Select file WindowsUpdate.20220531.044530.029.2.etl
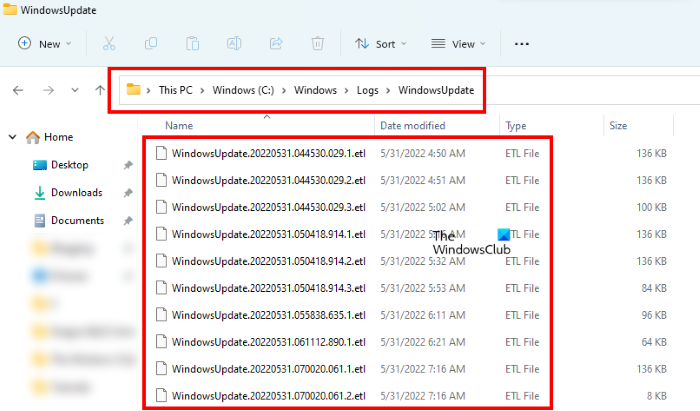Screen dimensions: 700x411 pos(269,180)
